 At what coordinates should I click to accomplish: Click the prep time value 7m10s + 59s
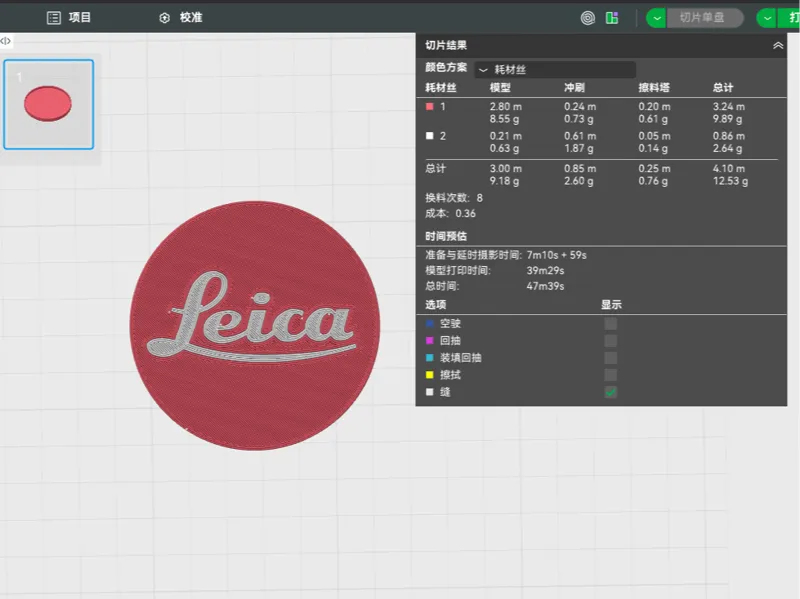[557, 255]
